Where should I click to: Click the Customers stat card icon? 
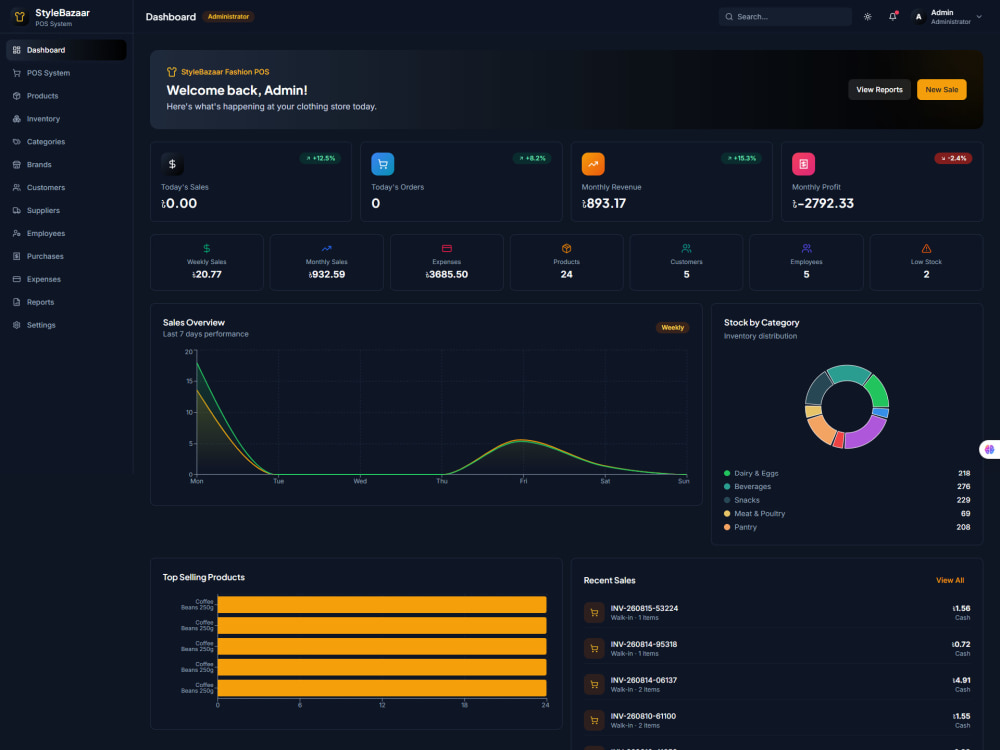tap(686, 249)
